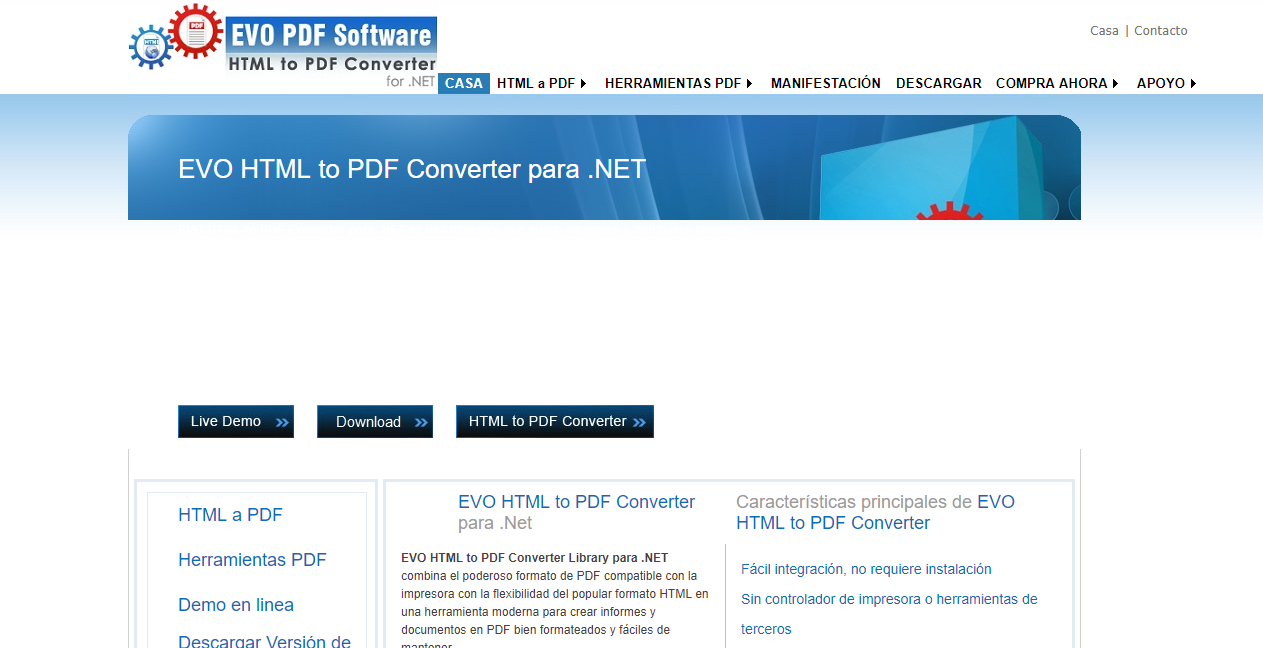This screenshot has height=648, width=1263.
Task: Open the Contacto link at top right
Action: (1161, 31)
